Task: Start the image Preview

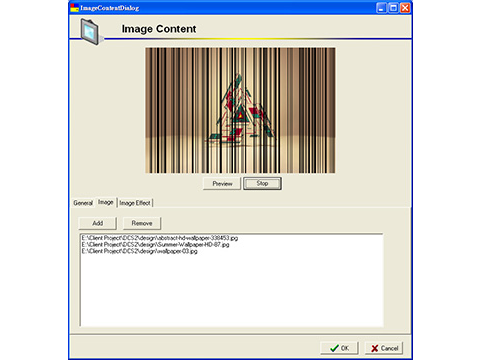Action: [x=222, y=184]
